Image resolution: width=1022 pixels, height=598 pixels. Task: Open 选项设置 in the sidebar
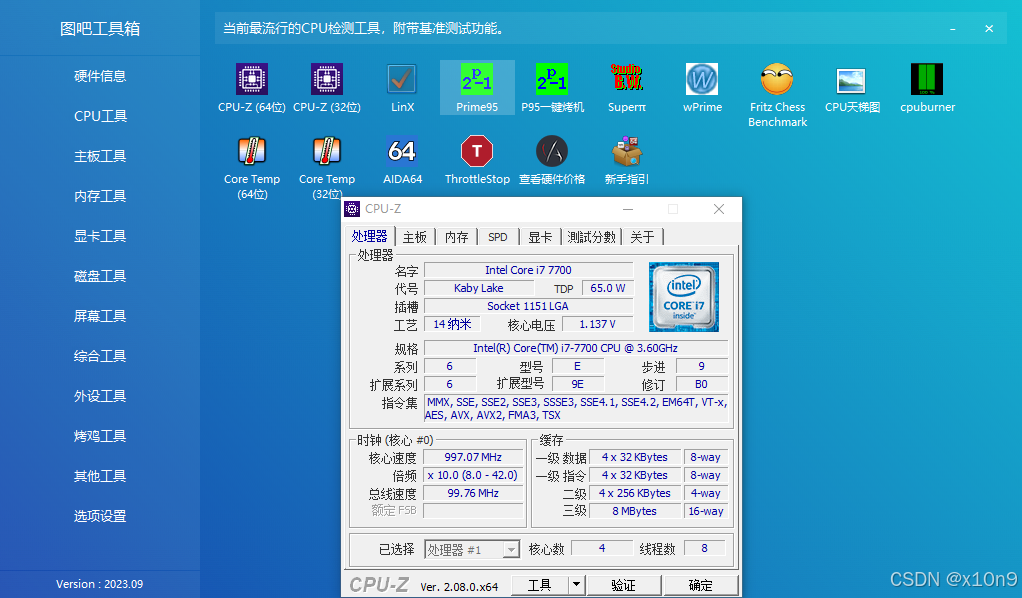(x=100, y=516)
